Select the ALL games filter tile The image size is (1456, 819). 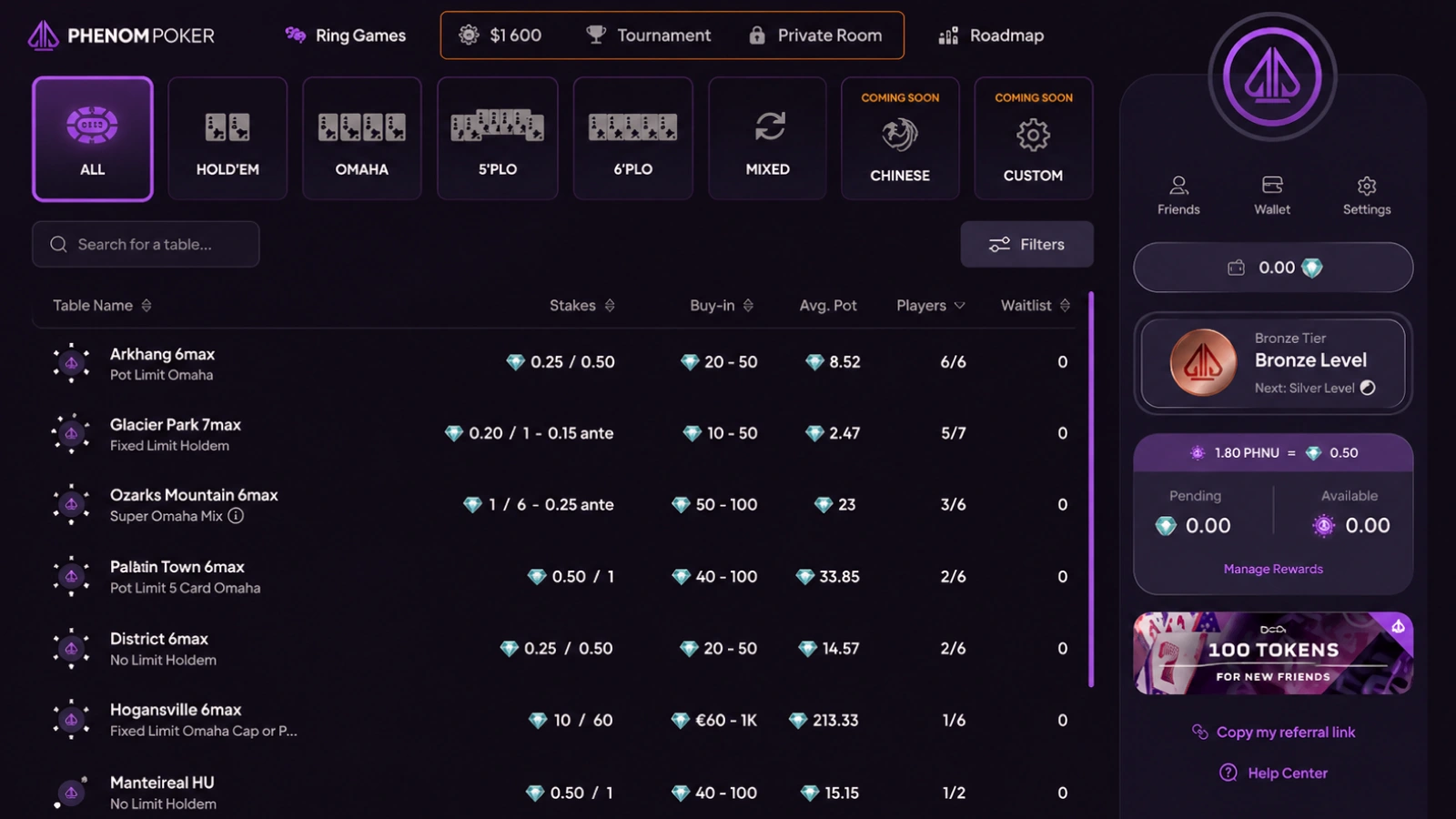click(x=93, y=138)
